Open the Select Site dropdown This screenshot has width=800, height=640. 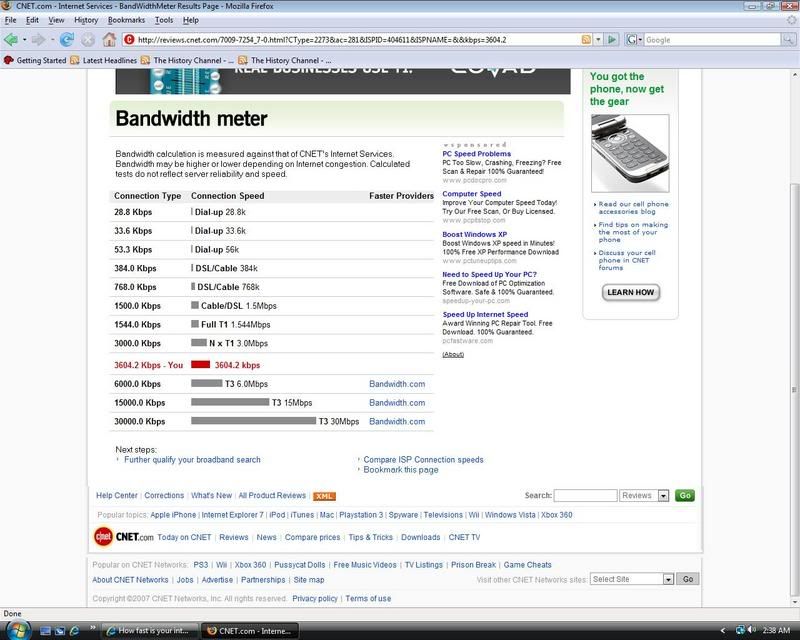tap(668, 579)
